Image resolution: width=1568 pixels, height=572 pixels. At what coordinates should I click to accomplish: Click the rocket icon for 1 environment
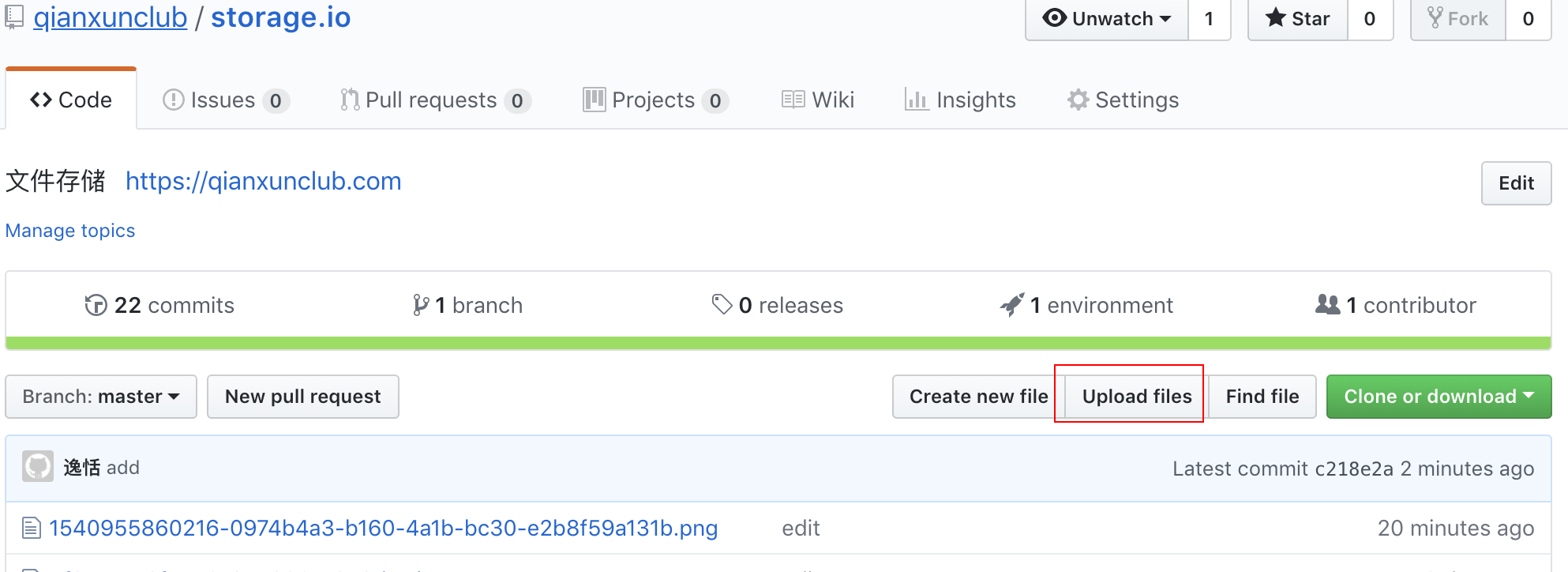click(x=1011, y=304)
